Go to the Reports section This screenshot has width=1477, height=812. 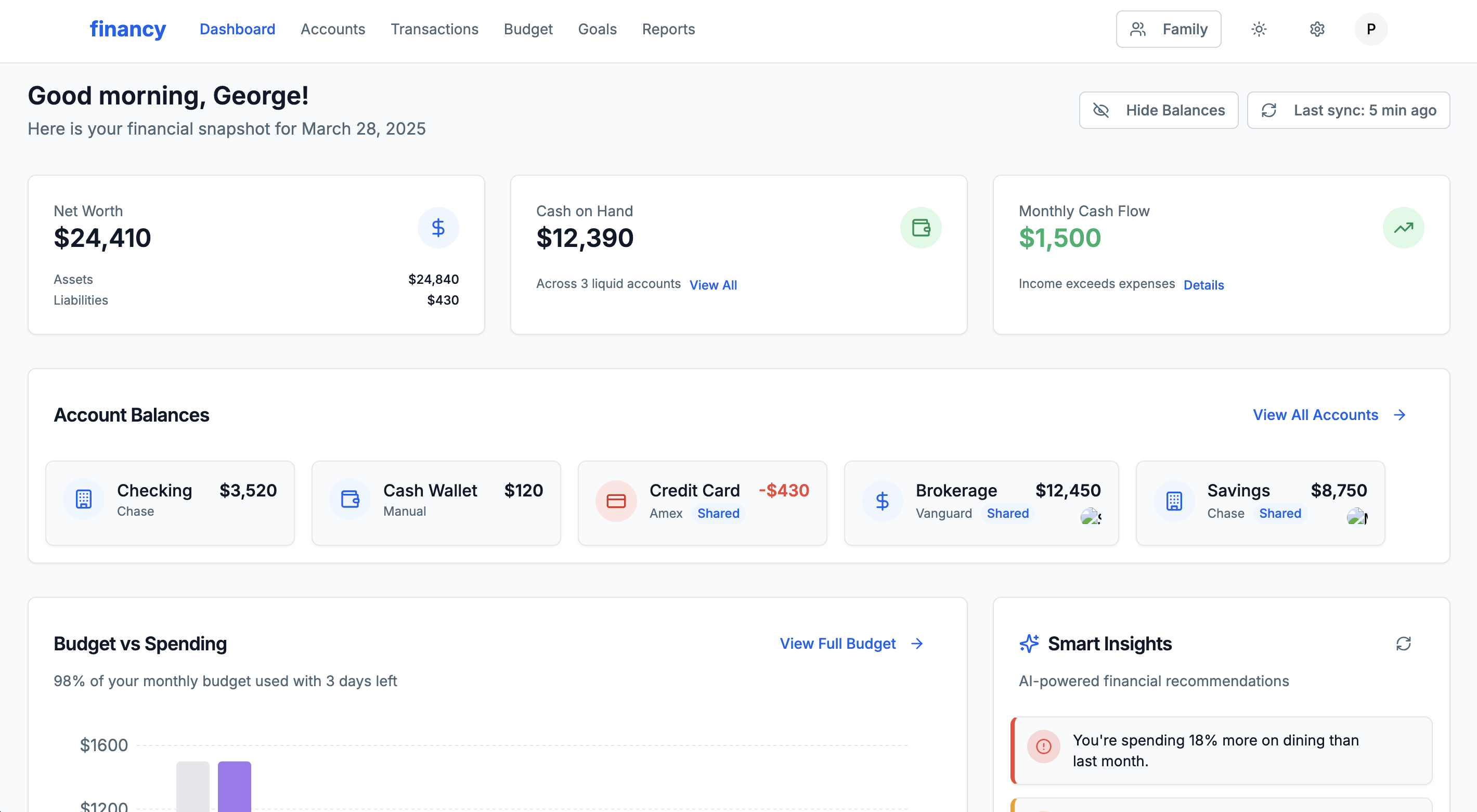[x=668, y=29]
